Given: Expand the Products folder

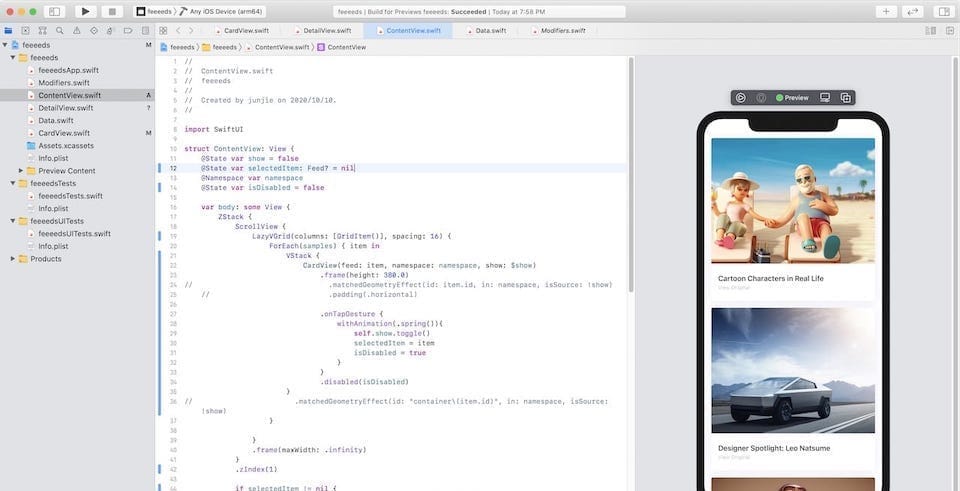Looking at the screenshot, I should tap(13, 259).
